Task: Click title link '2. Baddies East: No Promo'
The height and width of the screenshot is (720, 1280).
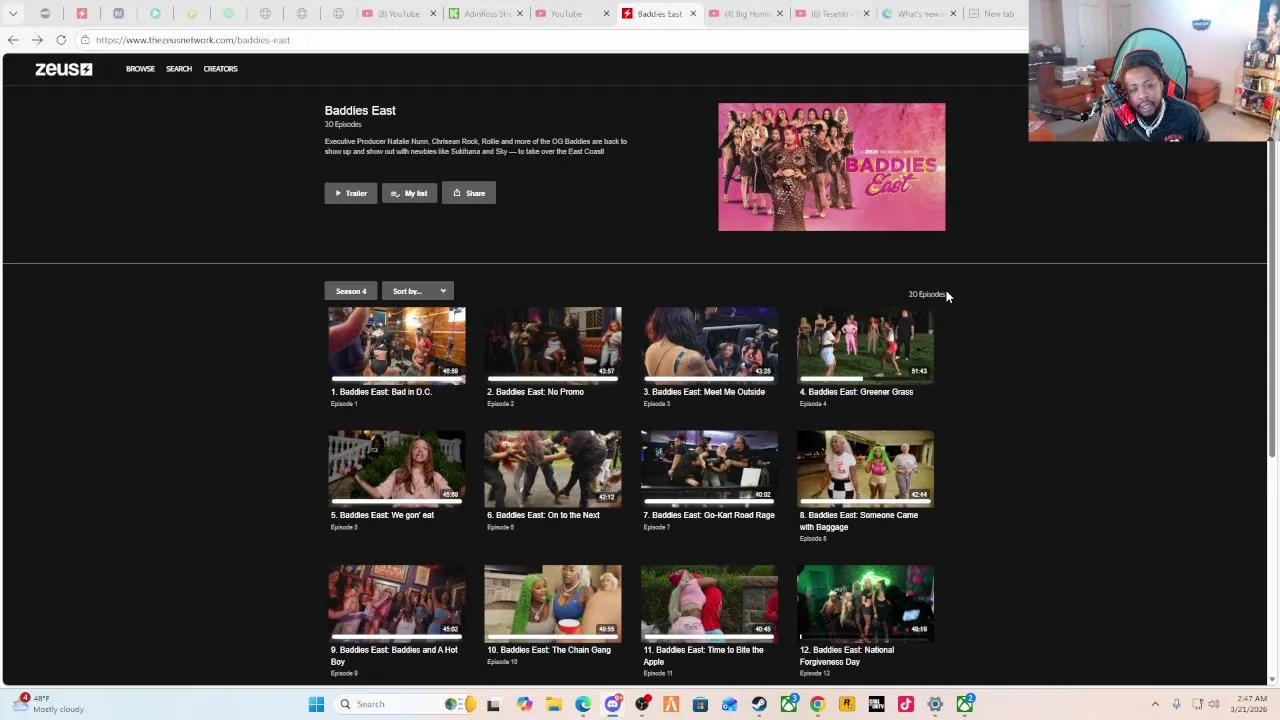Action: click(x=535, y=392)
